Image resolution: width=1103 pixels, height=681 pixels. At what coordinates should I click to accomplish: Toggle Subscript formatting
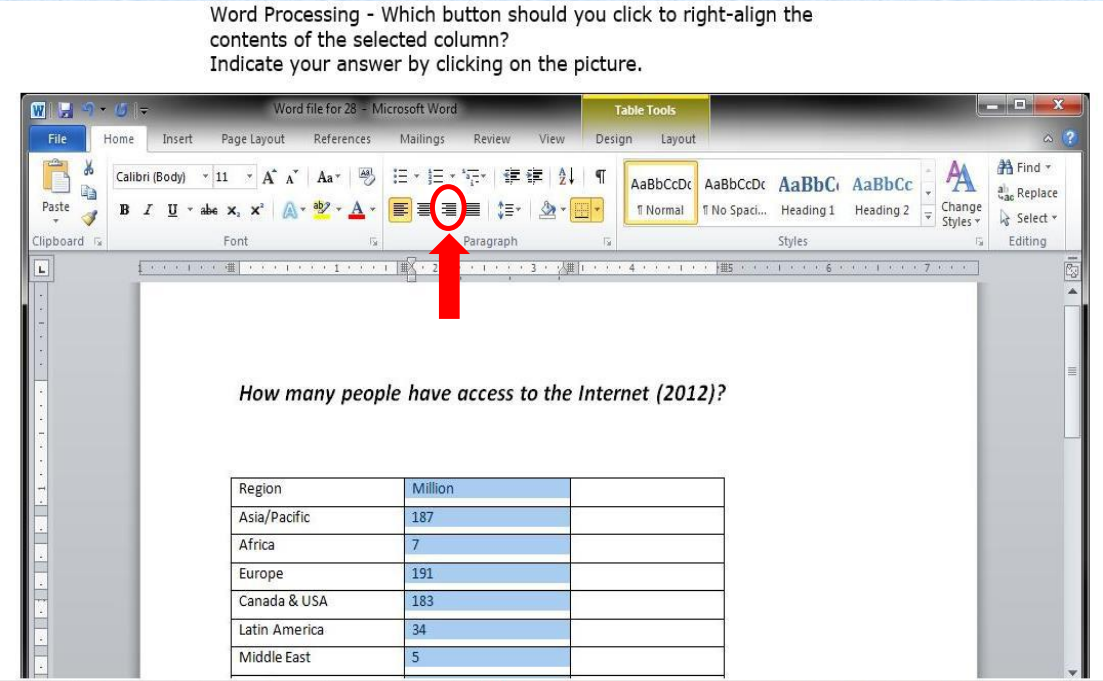click(x=234, y=210)
